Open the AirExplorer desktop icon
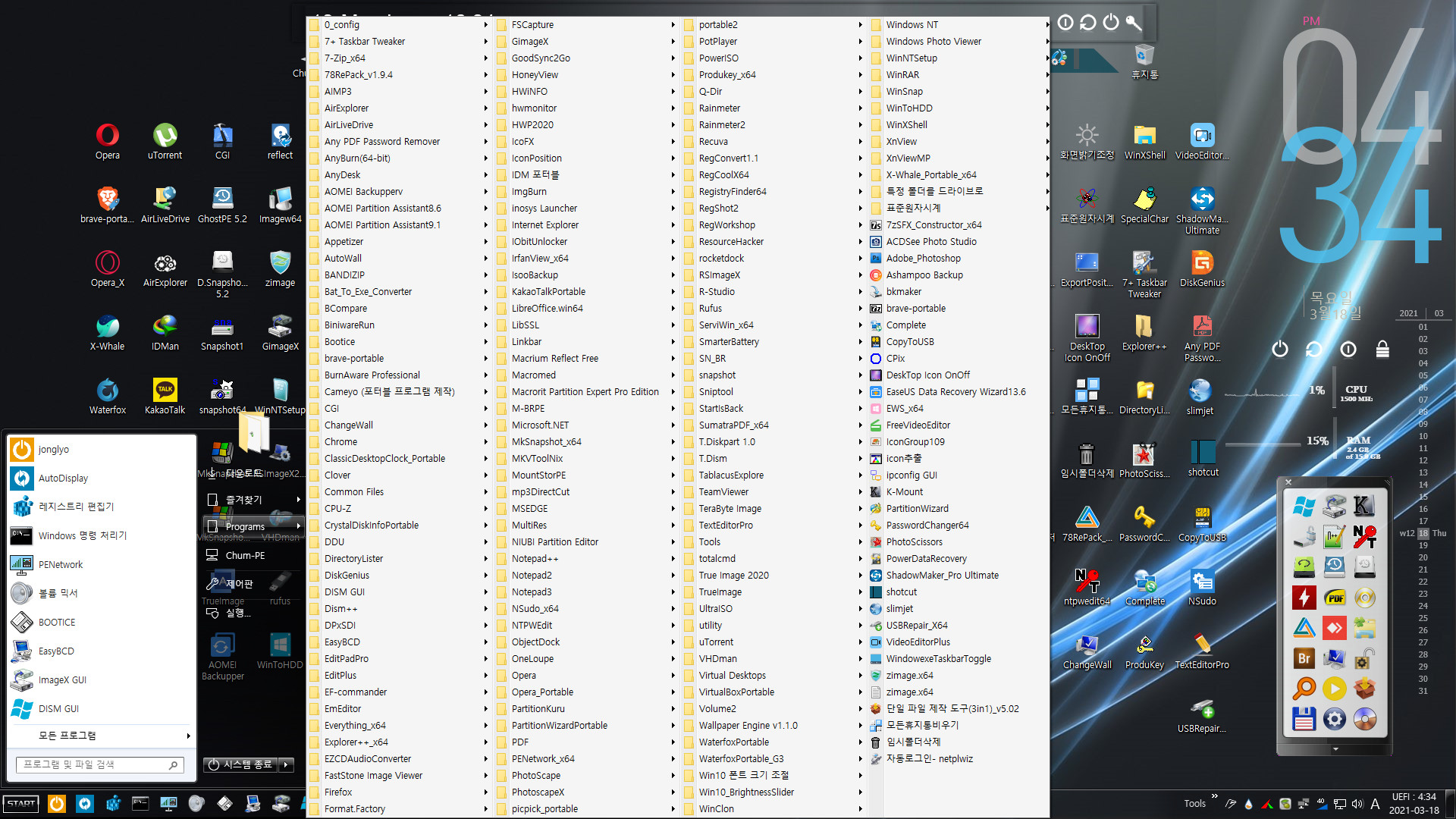1456x819 pixels. tap(165, 268)
